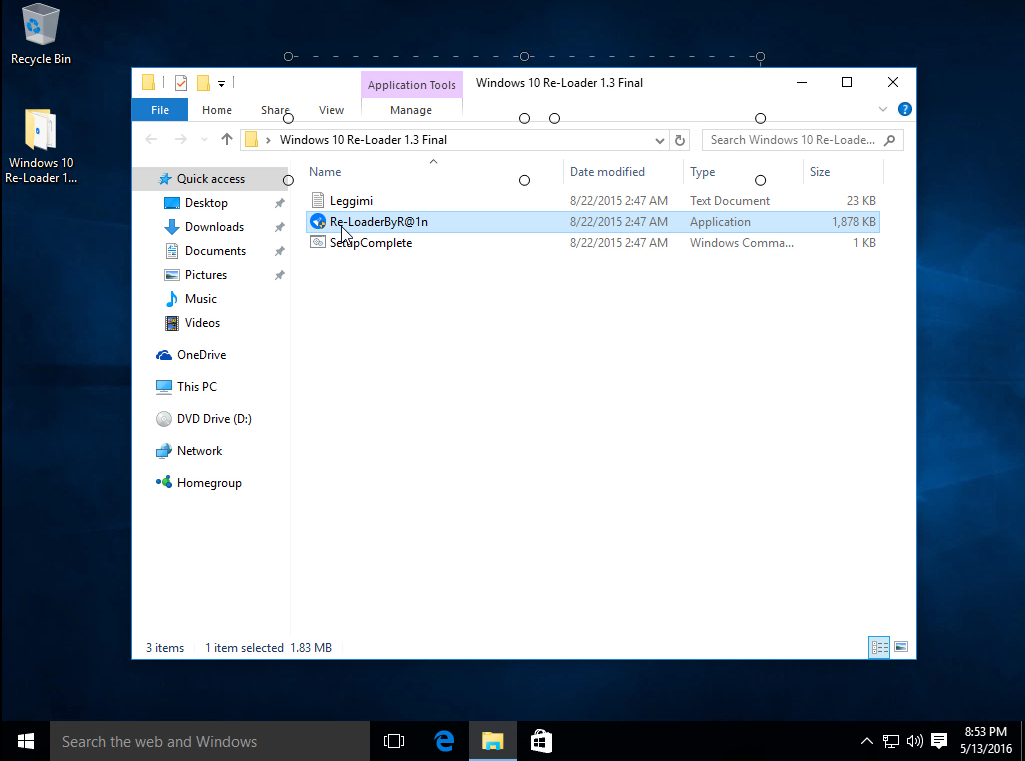Viewport: 1025px width, 761px height.
Task: Open the network status tray icon
Action: [890, 741]
